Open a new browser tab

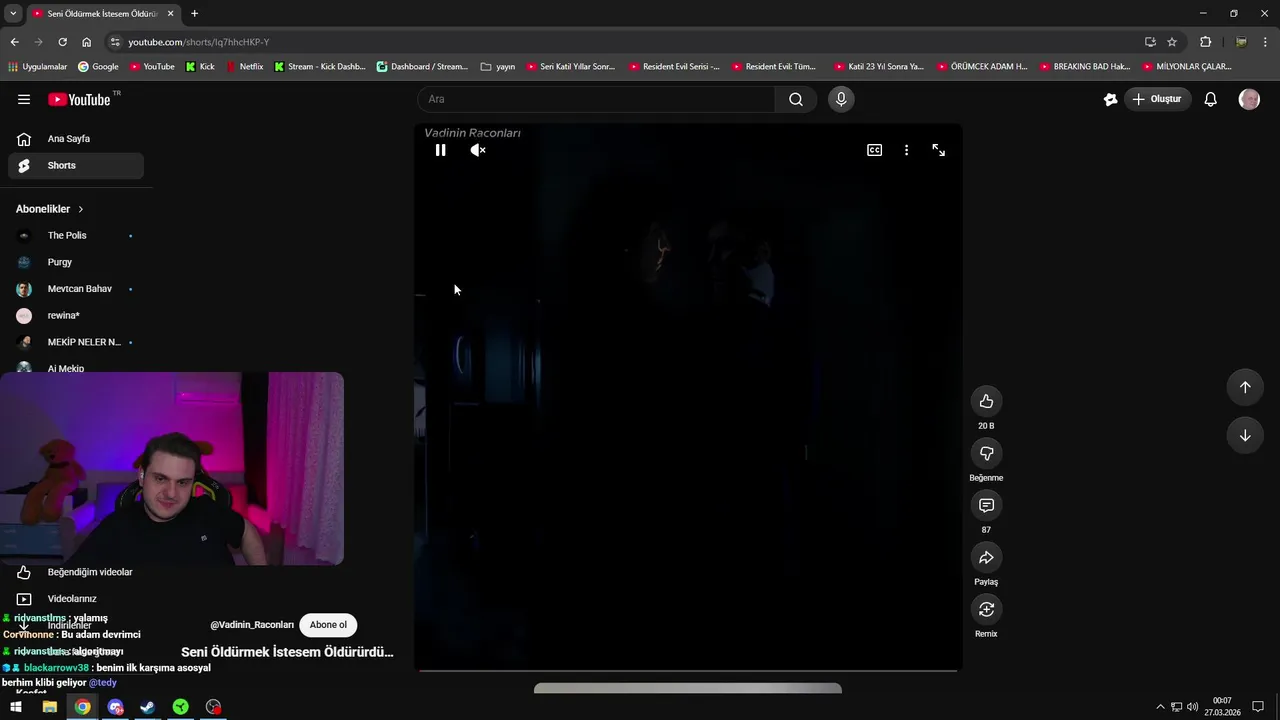tap(194, 14)
